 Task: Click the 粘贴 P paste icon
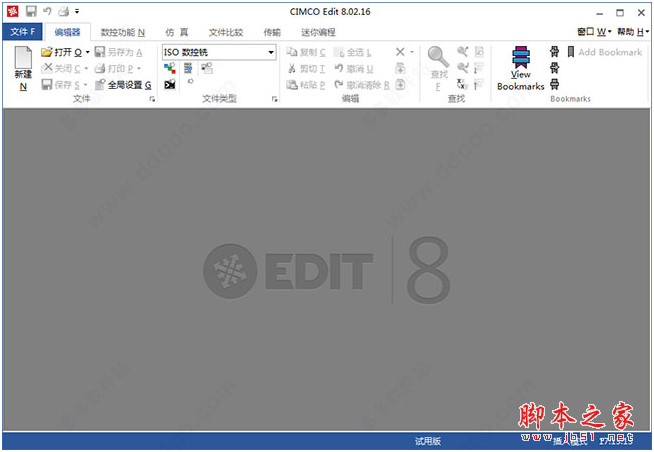292,85
